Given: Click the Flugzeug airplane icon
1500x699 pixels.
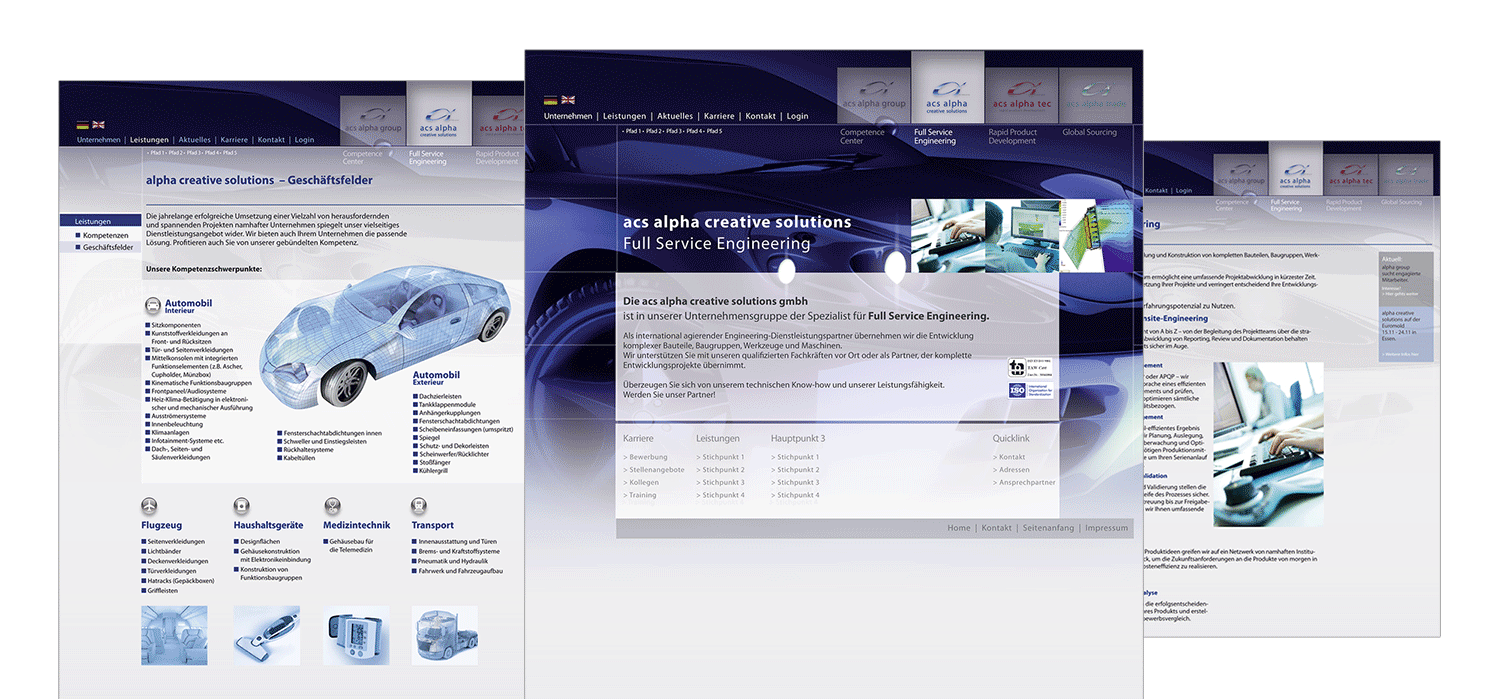Looking at the screenshot, I should [x=149, y=506].
